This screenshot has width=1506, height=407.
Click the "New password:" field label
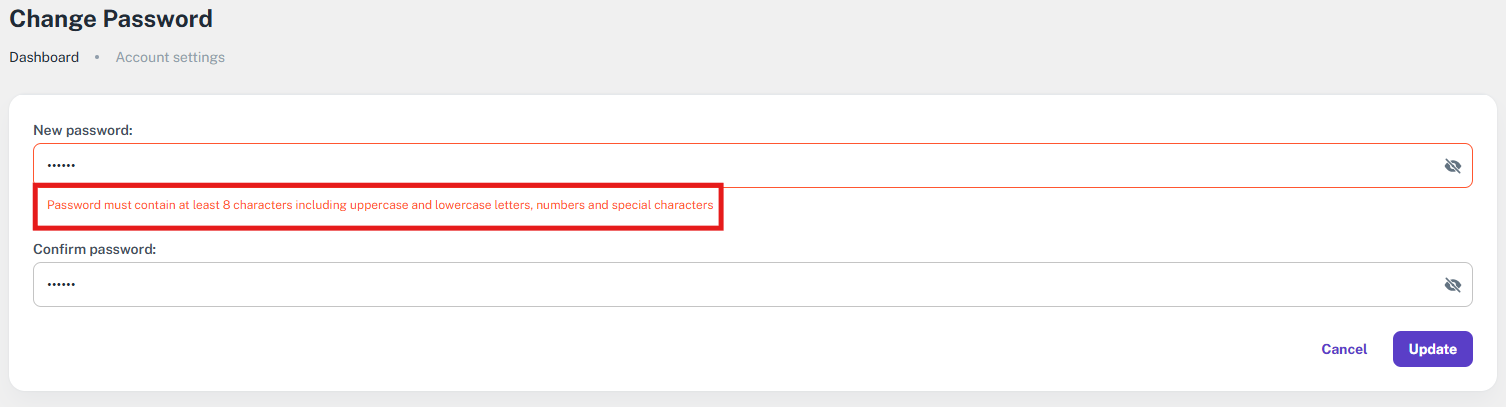click(83, 130)
